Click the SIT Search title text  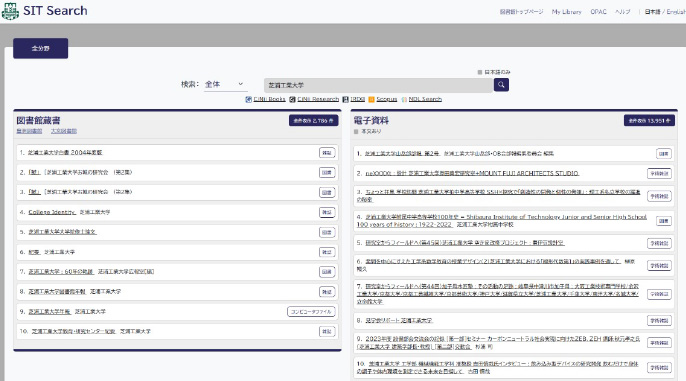pos(55,11)
